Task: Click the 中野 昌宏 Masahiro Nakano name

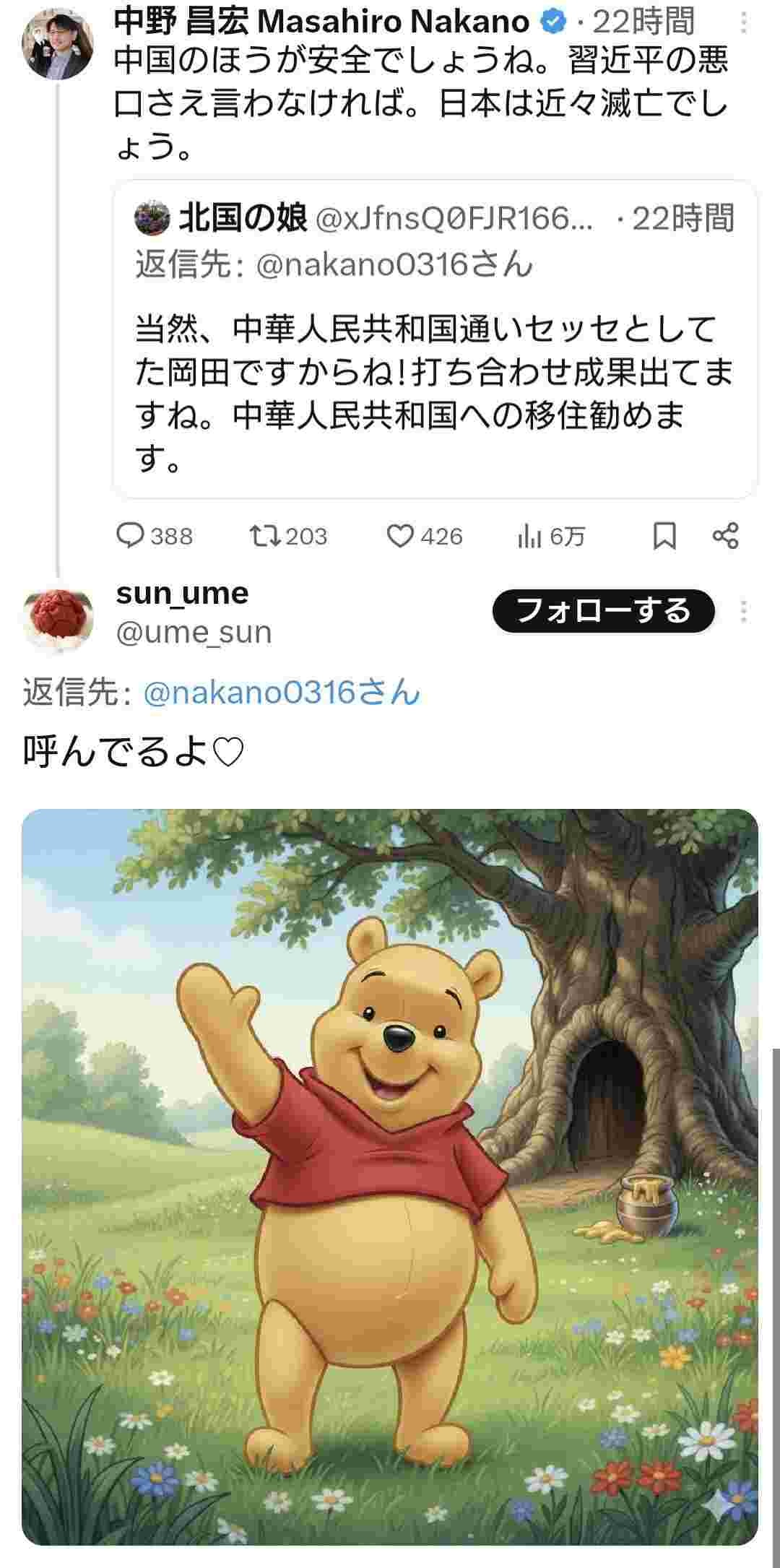Action: pos(322,22)
